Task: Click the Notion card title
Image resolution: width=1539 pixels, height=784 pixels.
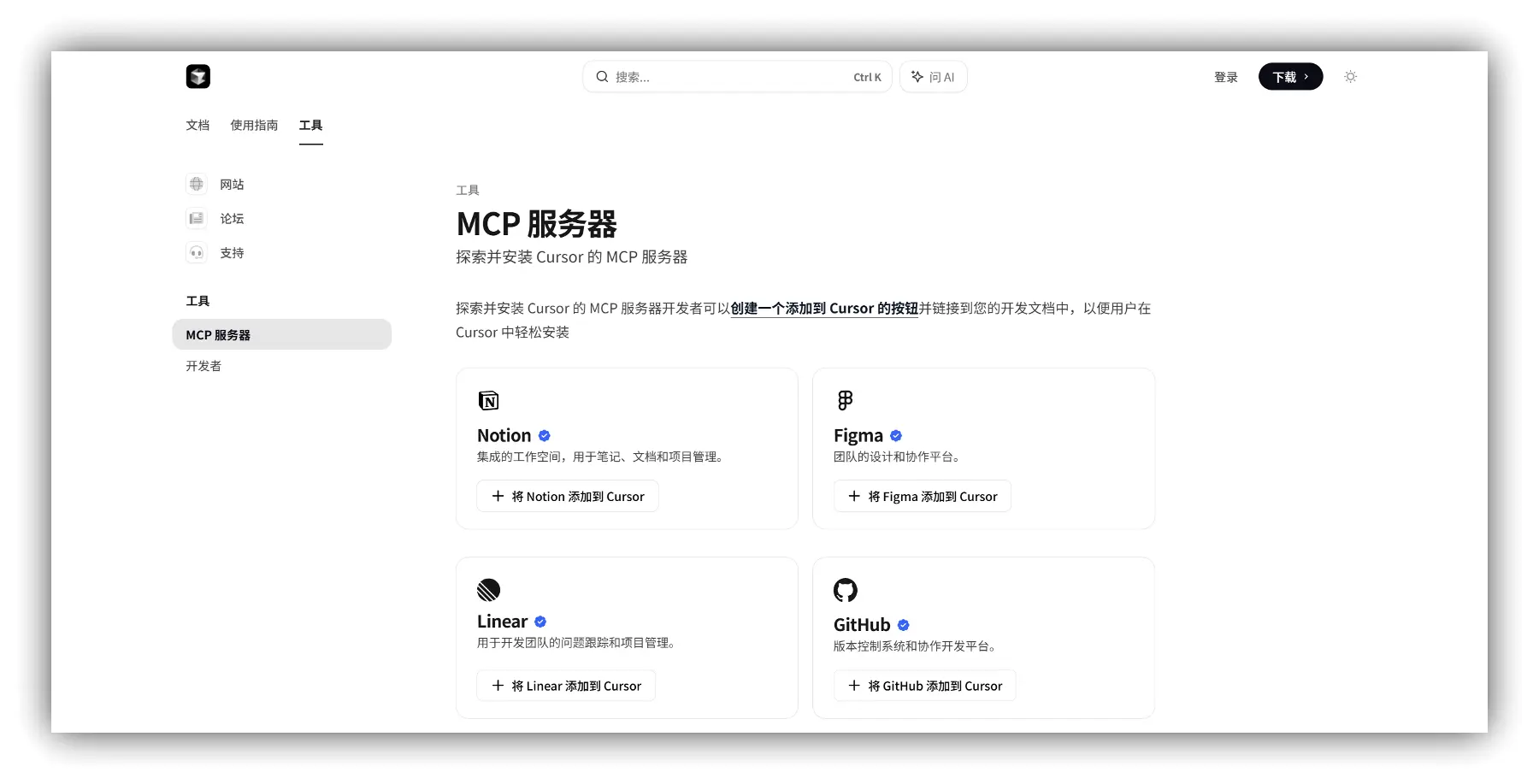Action: tap(504, 435)
